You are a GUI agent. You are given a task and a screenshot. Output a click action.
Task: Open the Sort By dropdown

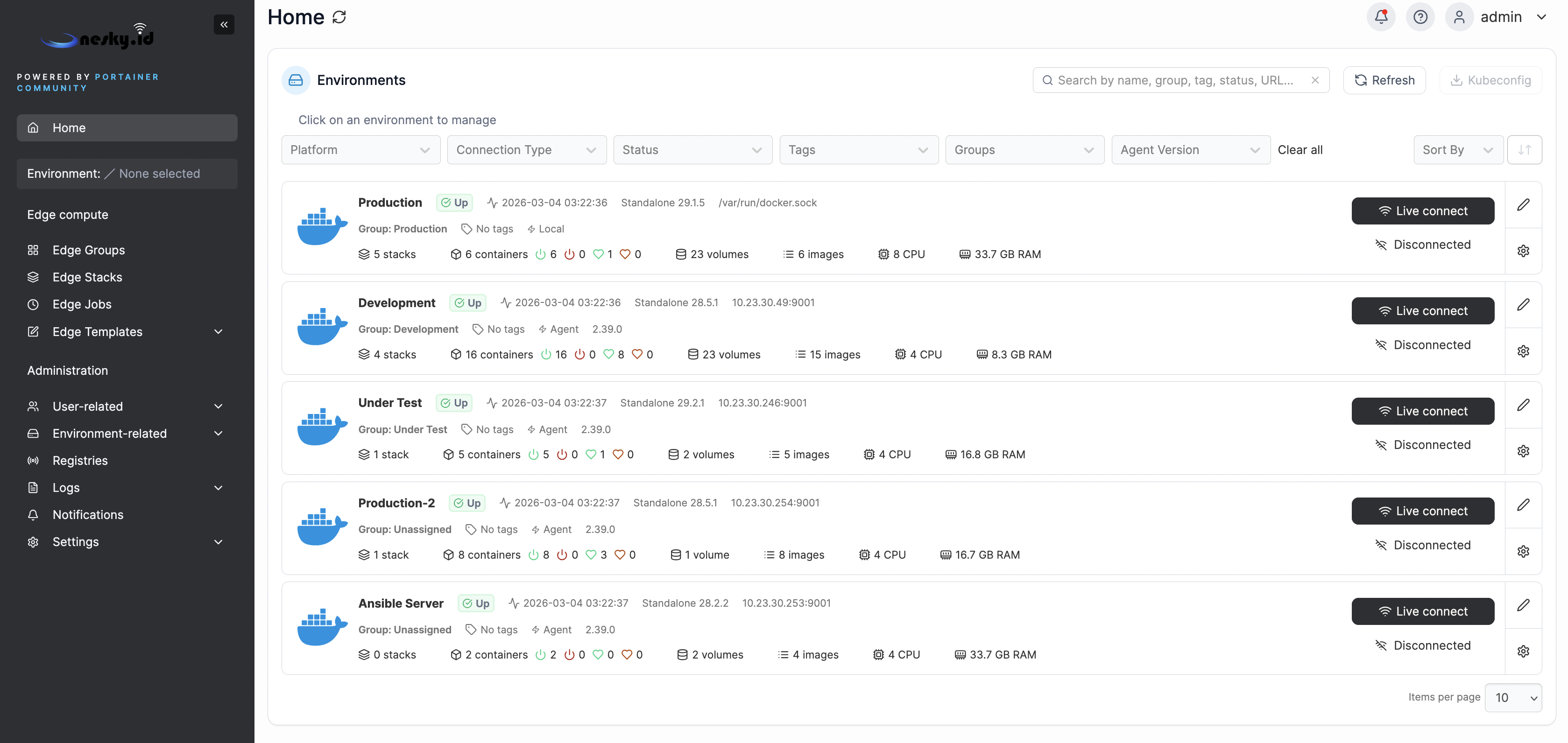(1457, 150)
